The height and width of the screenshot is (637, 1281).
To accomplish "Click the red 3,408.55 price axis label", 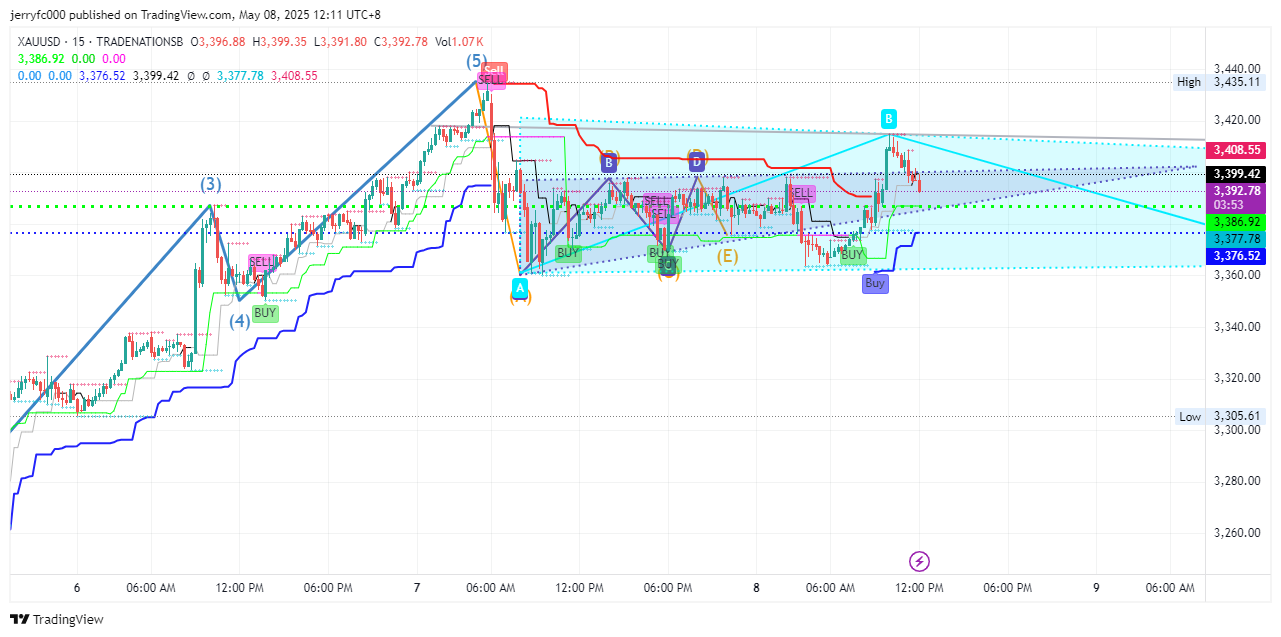I will (1236, 150).
